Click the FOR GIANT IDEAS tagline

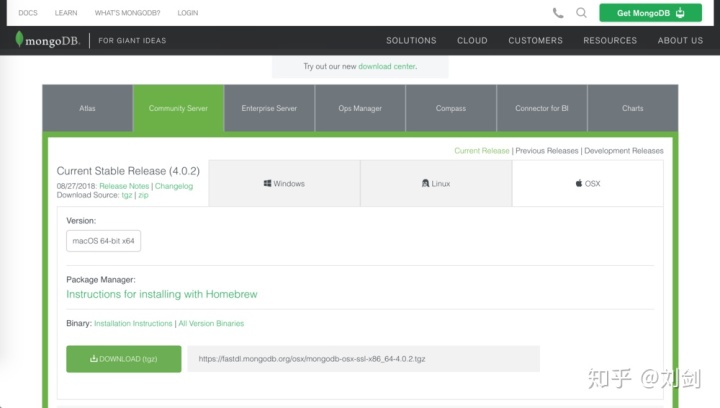[x=132, y=40]
